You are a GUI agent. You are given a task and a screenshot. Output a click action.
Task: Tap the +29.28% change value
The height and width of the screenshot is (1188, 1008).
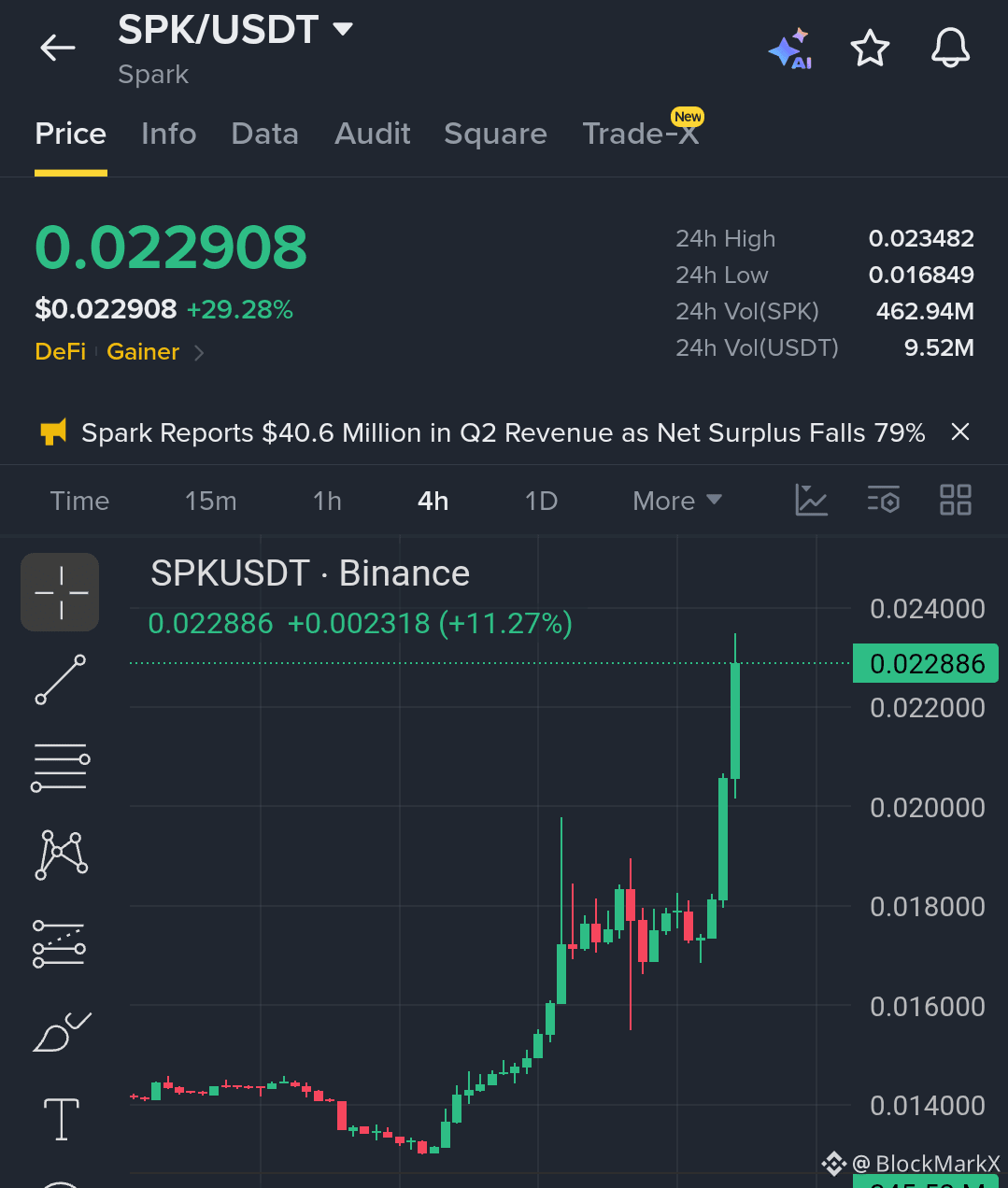click(240, 309)
